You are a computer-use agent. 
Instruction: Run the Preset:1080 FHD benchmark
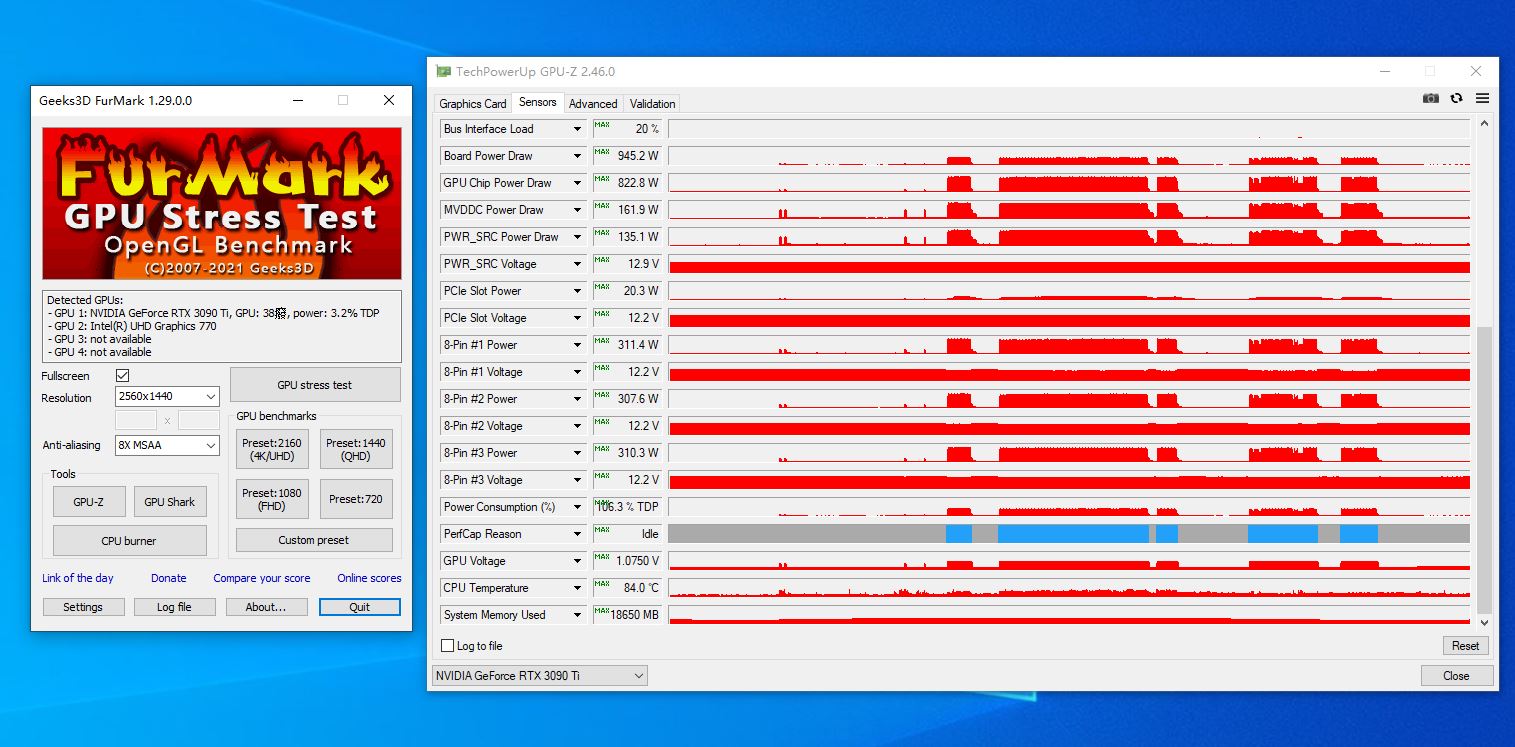[271, 499]
